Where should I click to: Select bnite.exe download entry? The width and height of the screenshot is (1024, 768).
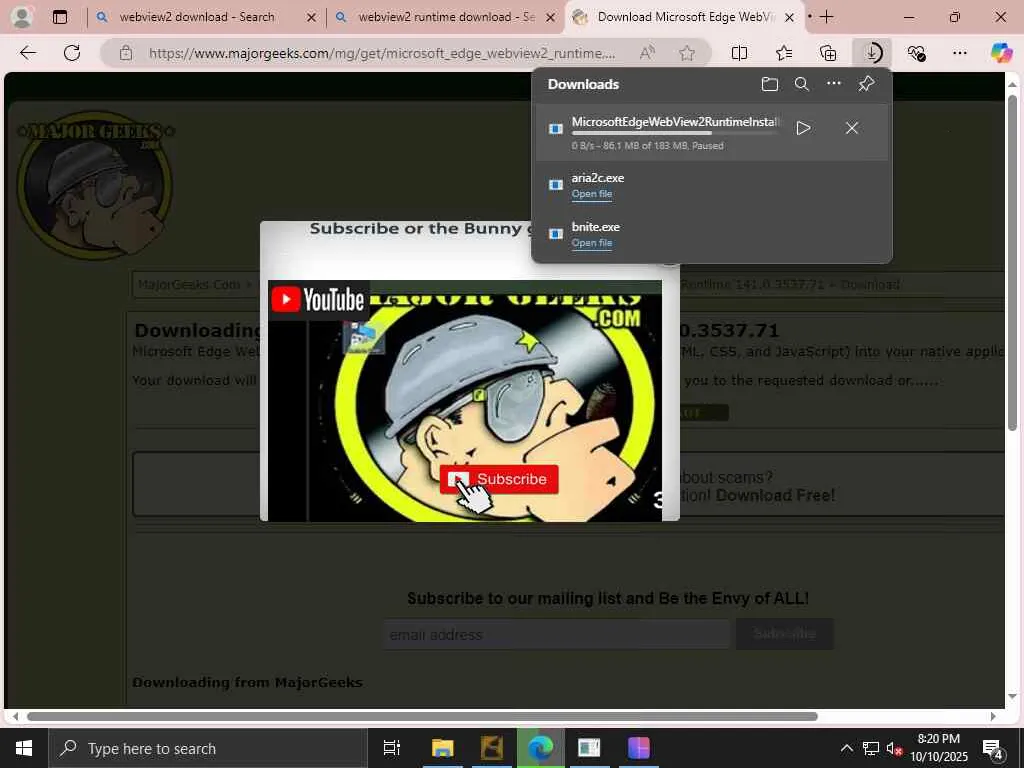712,234
